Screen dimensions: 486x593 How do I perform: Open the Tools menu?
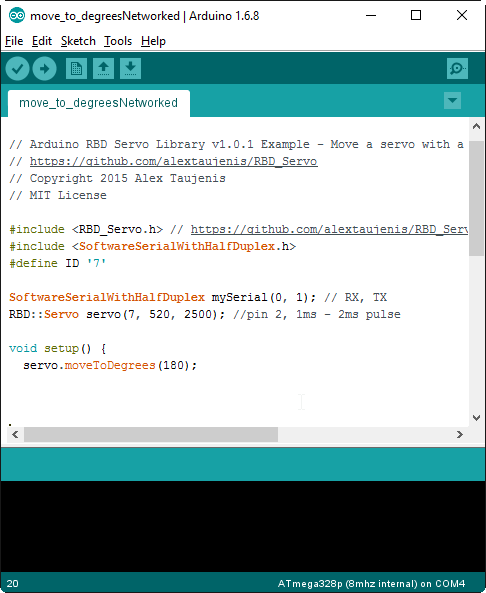118,41
